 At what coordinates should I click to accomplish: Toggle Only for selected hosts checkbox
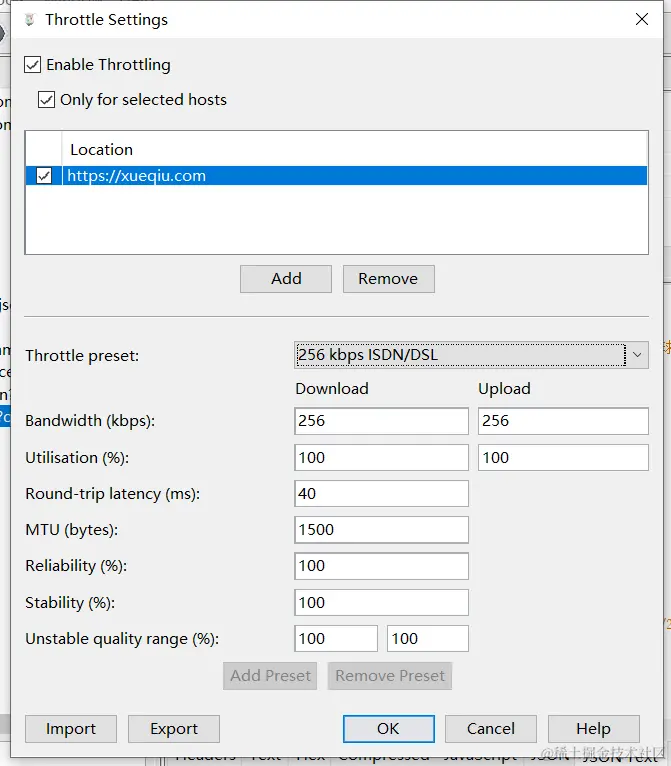pos(46,100)
